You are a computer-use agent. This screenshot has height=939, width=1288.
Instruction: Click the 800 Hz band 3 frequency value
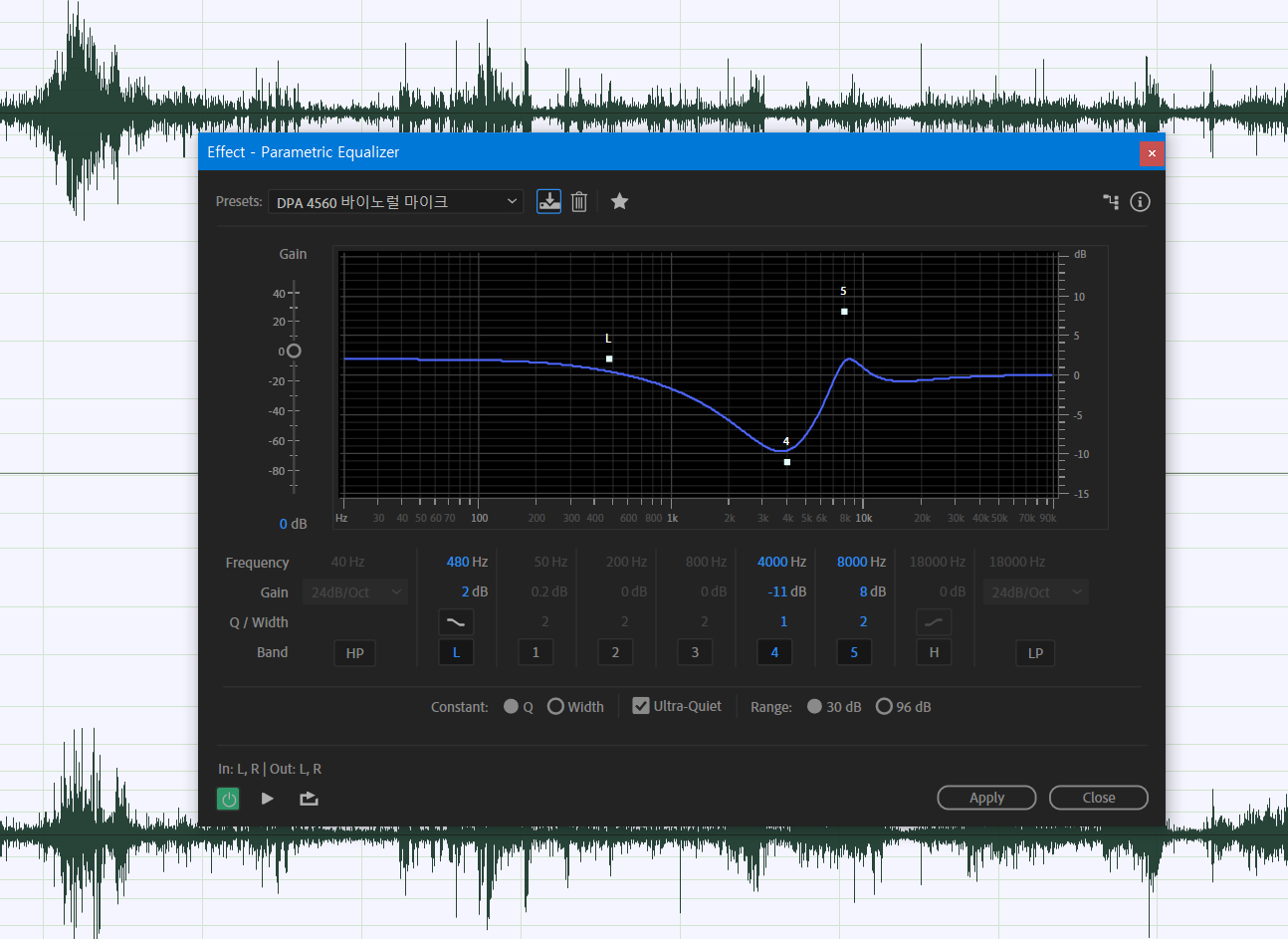click(x=706, y=562)
